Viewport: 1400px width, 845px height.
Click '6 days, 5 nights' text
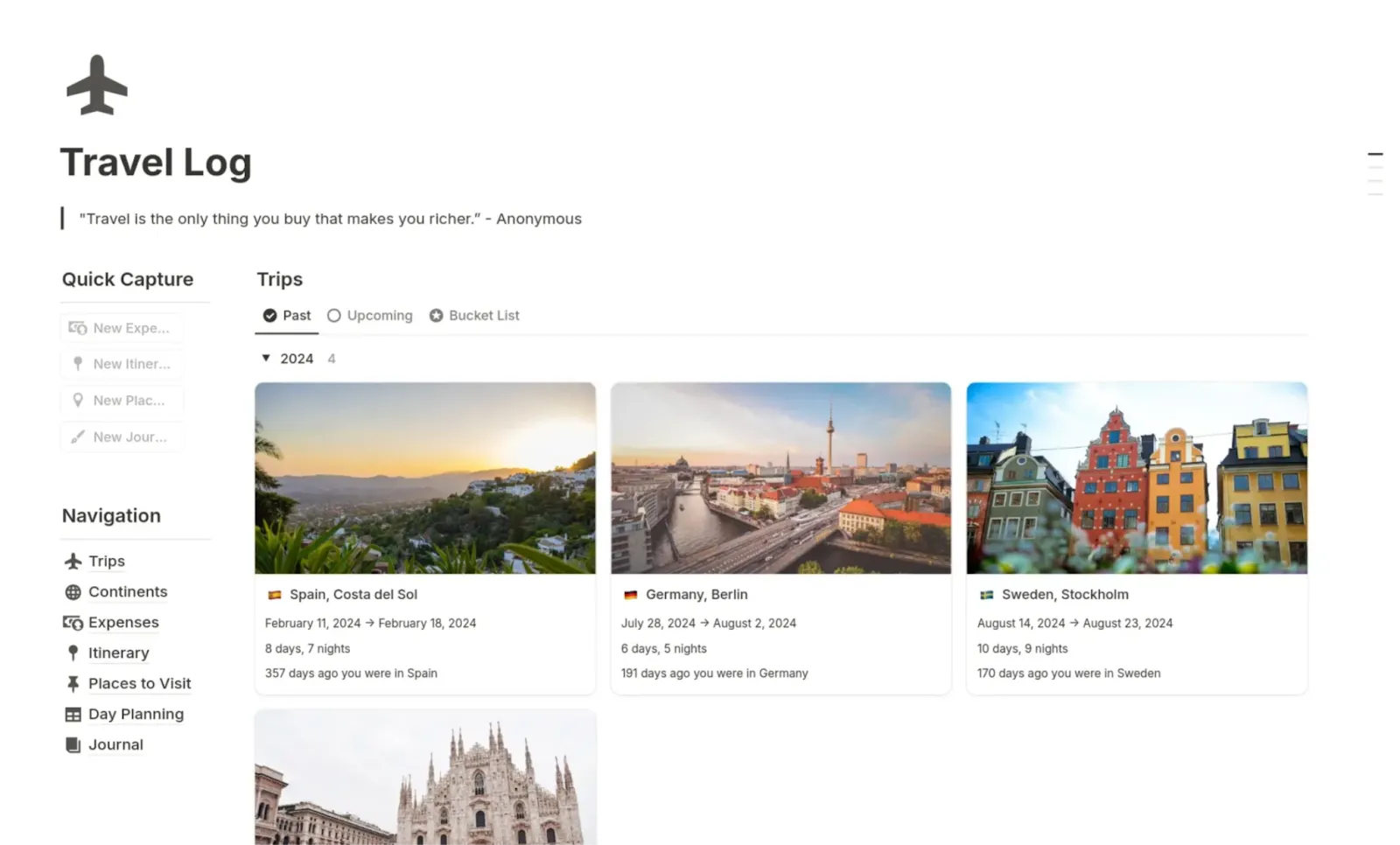[664, 649]
